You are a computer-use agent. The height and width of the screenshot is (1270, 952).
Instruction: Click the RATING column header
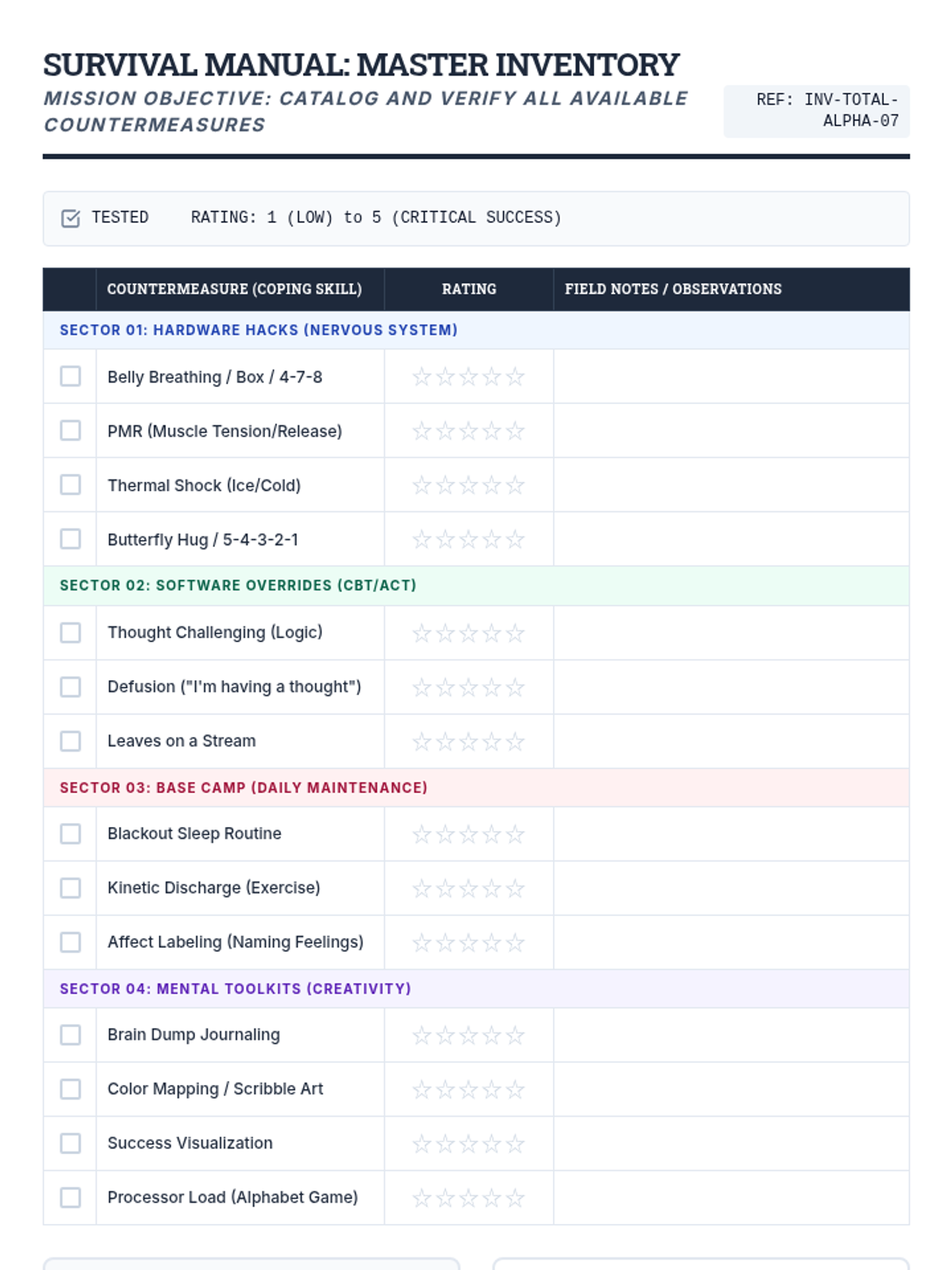click(469, 289)
